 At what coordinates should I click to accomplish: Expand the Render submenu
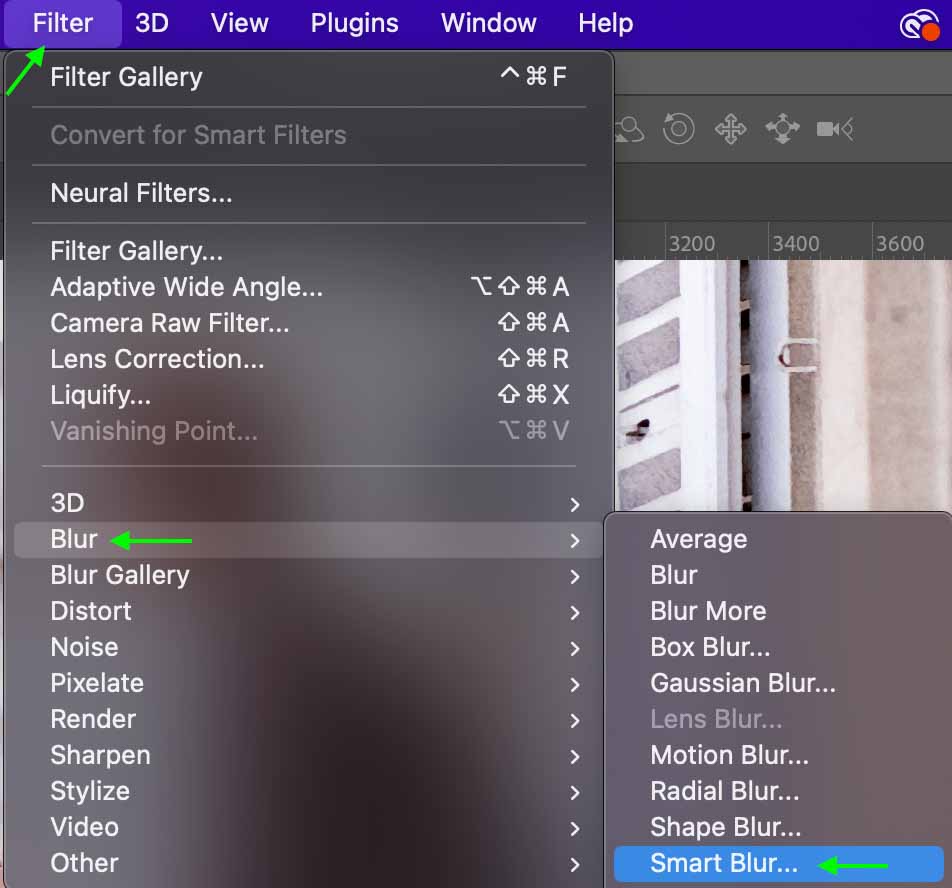click(309, 719)
